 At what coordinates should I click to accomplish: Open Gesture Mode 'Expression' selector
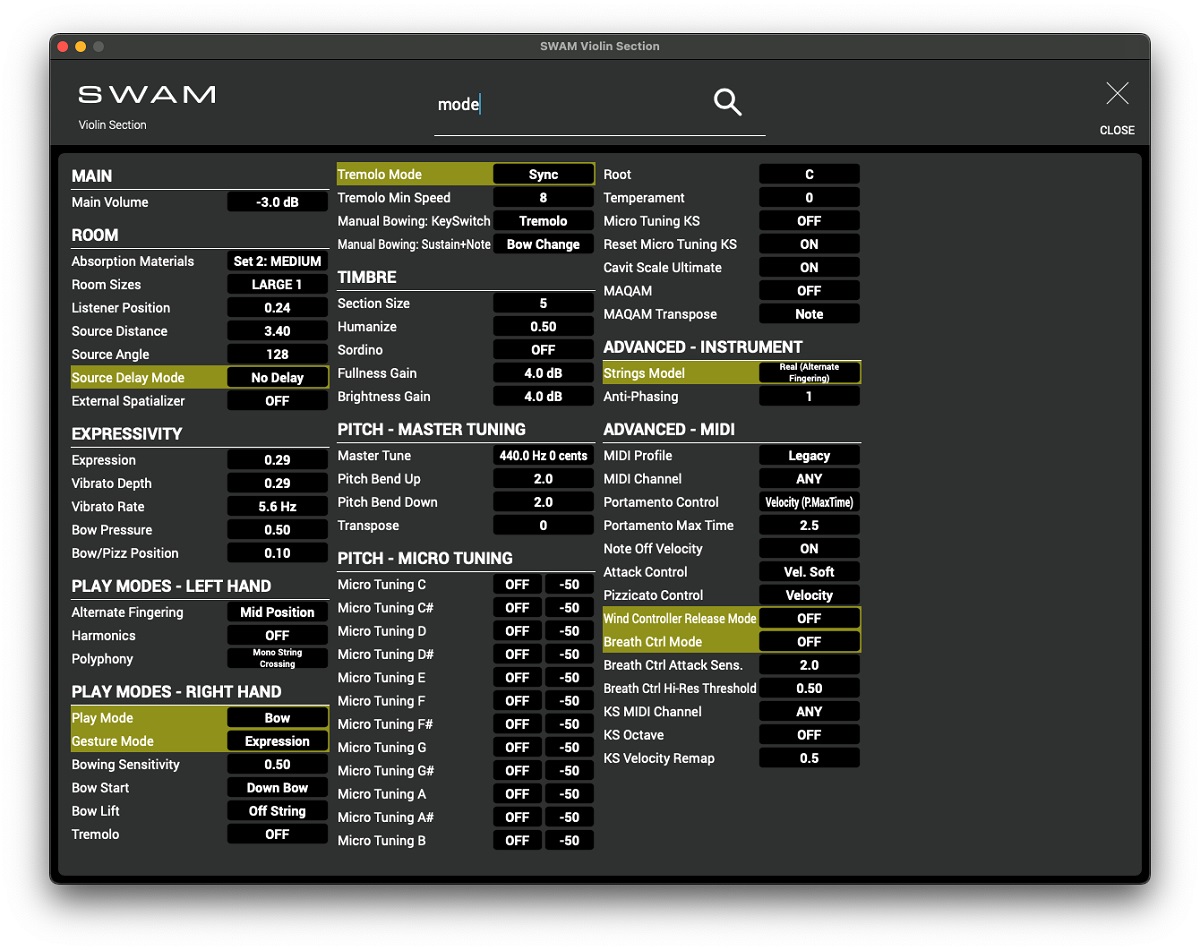point(277,741)
